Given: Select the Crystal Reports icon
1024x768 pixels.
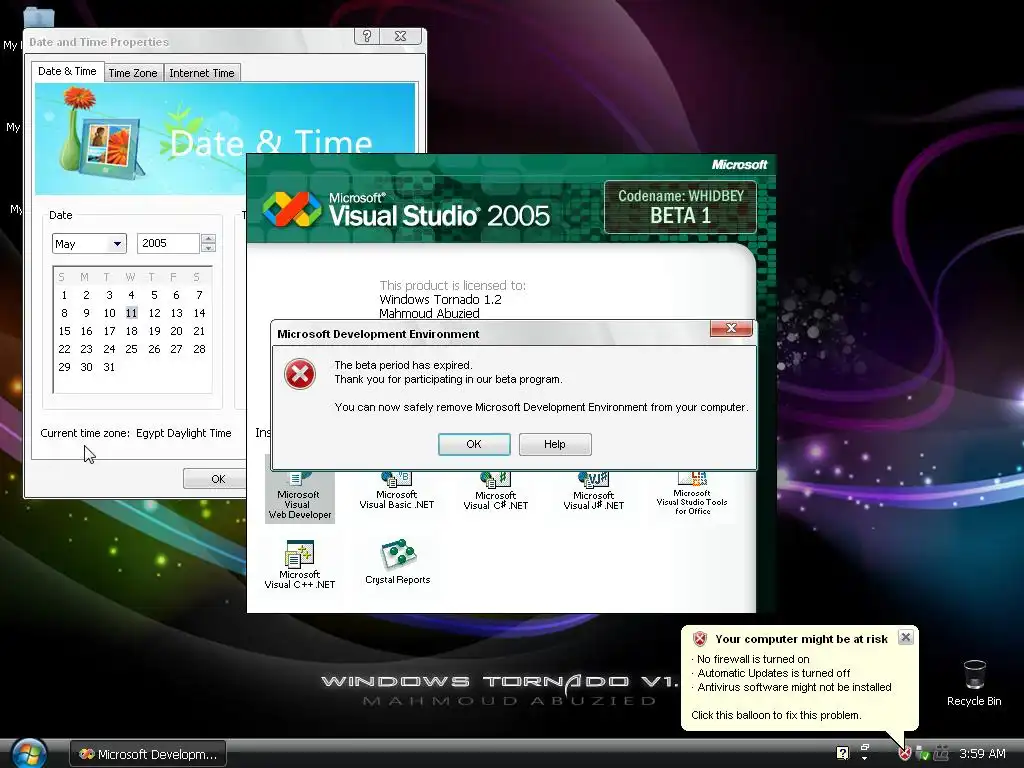Looking at the screenshot, I should tap(398, 562).
